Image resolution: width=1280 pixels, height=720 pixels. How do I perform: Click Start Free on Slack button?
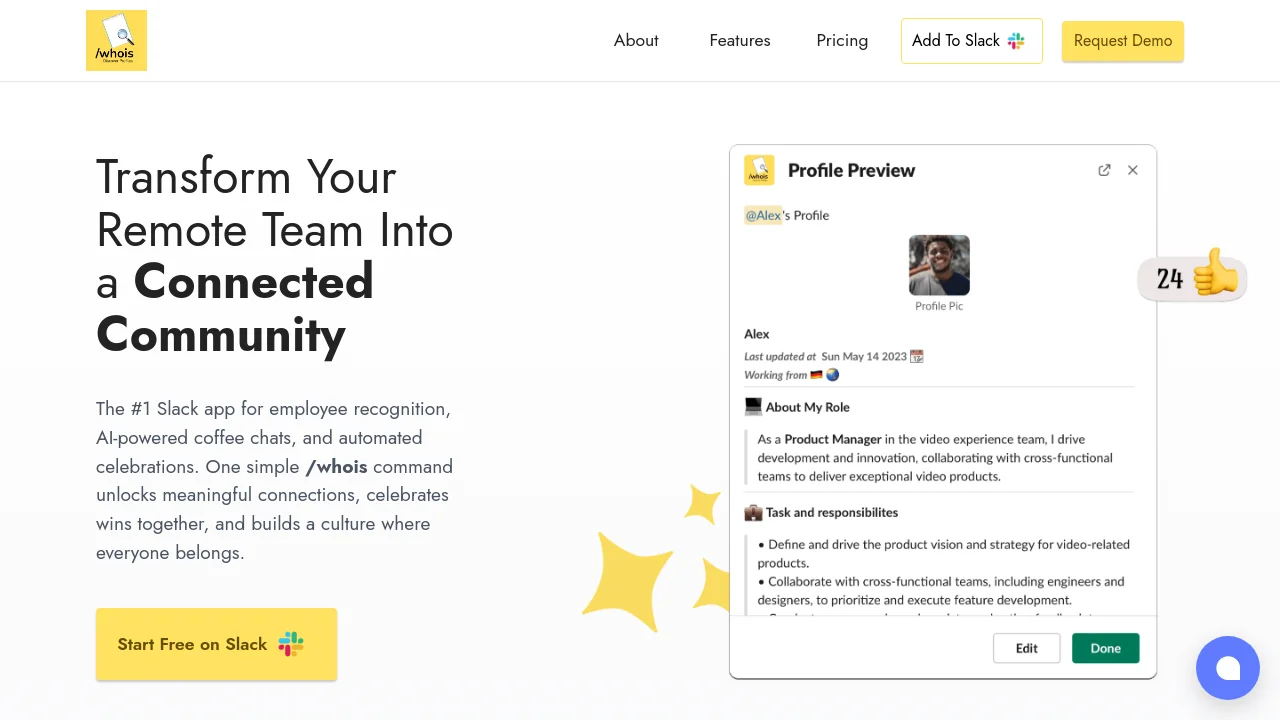tap(216, 644)
